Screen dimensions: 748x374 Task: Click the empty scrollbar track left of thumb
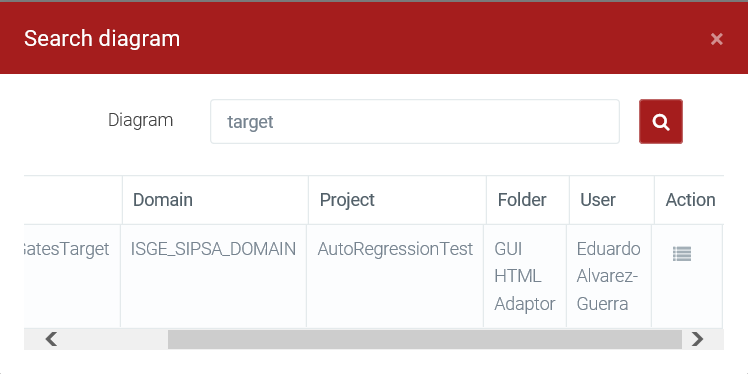click(114, 339)
